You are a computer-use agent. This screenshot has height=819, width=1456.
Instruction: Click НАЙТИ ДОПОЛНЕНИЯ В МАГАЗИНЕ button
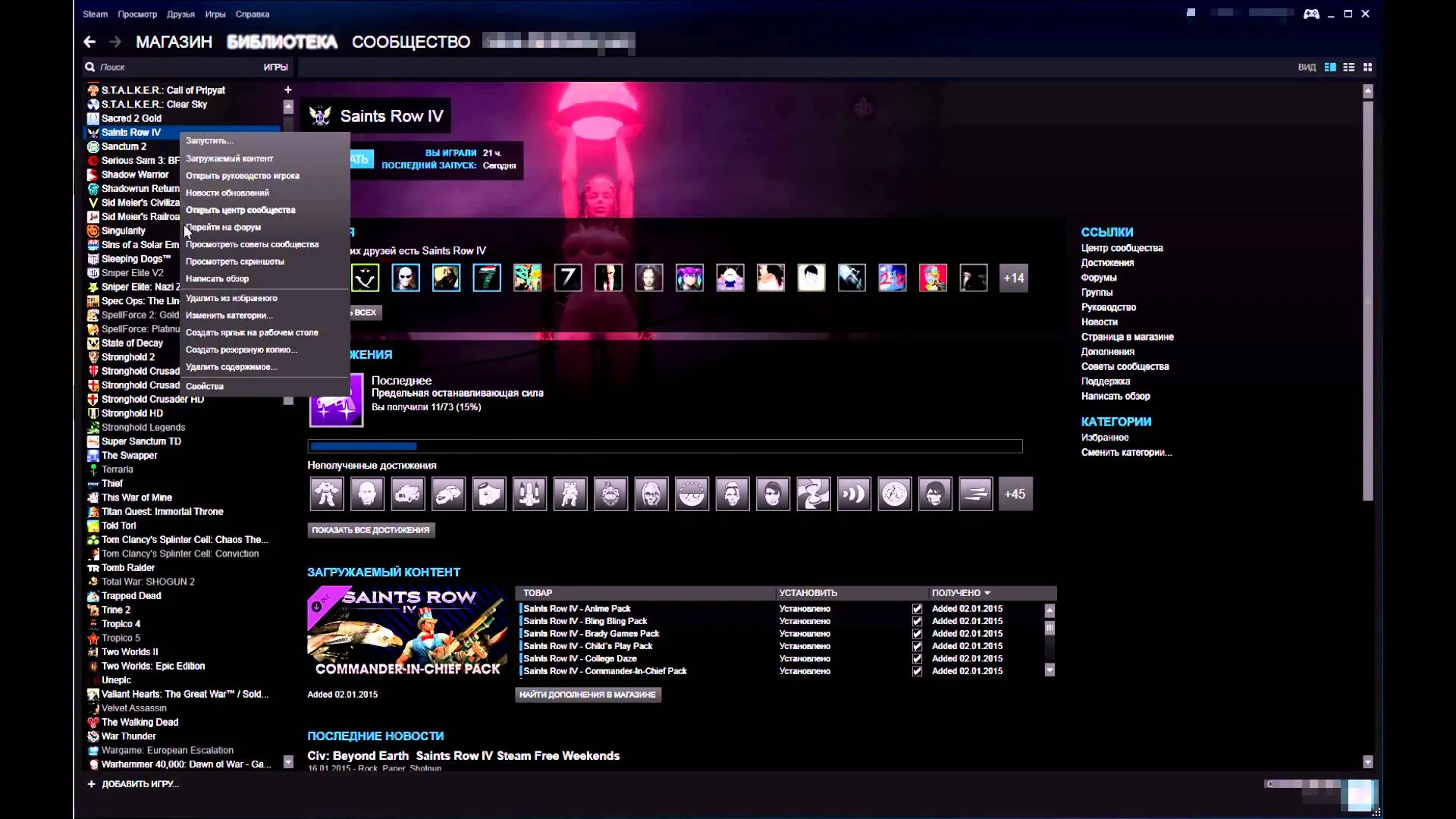[588, 695]
